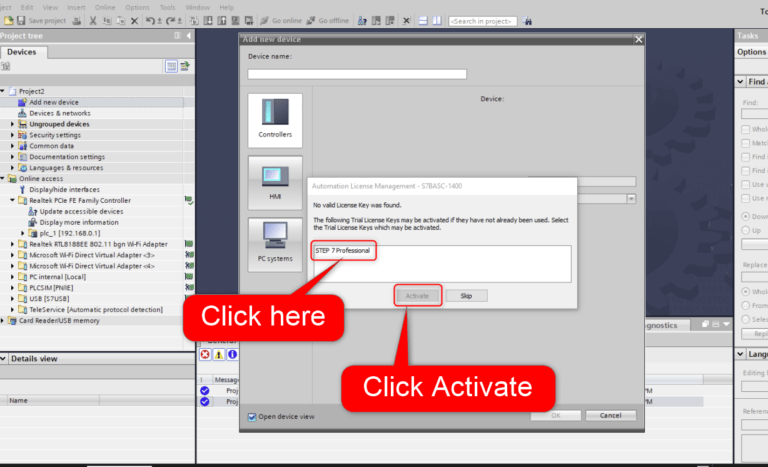
Task: Toggle the Open device view checkbox
Action: [x=251, y=416]
